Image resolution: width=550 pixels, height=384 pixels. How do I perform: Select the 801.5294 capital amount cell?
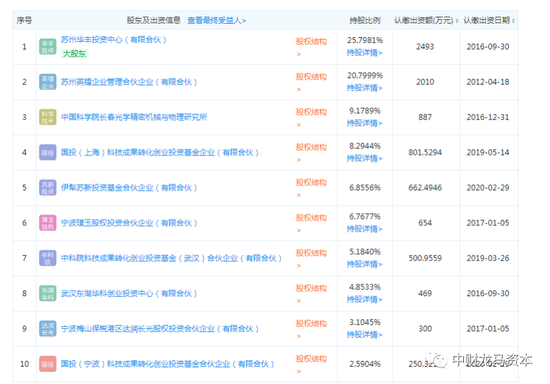click(425, 153)
